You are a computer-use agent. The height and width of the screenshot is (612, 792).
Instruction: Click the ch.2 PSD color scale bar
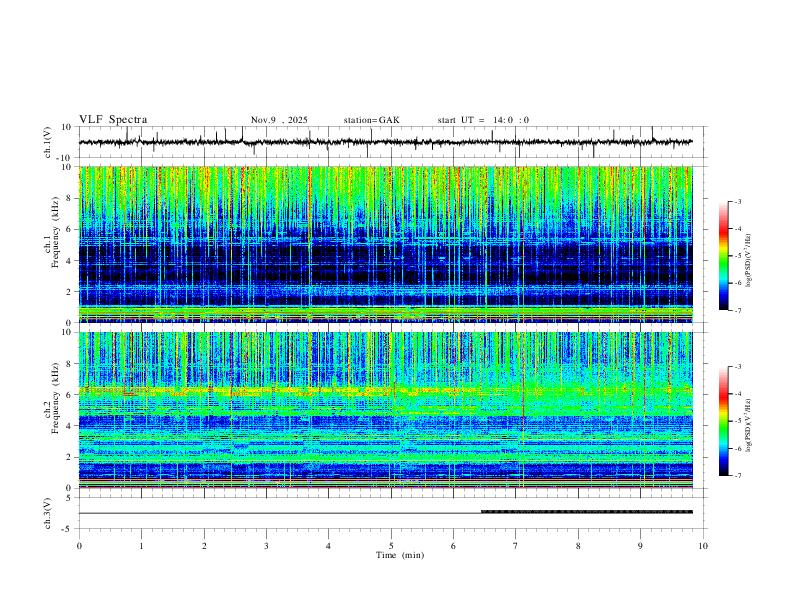[724, 421]
